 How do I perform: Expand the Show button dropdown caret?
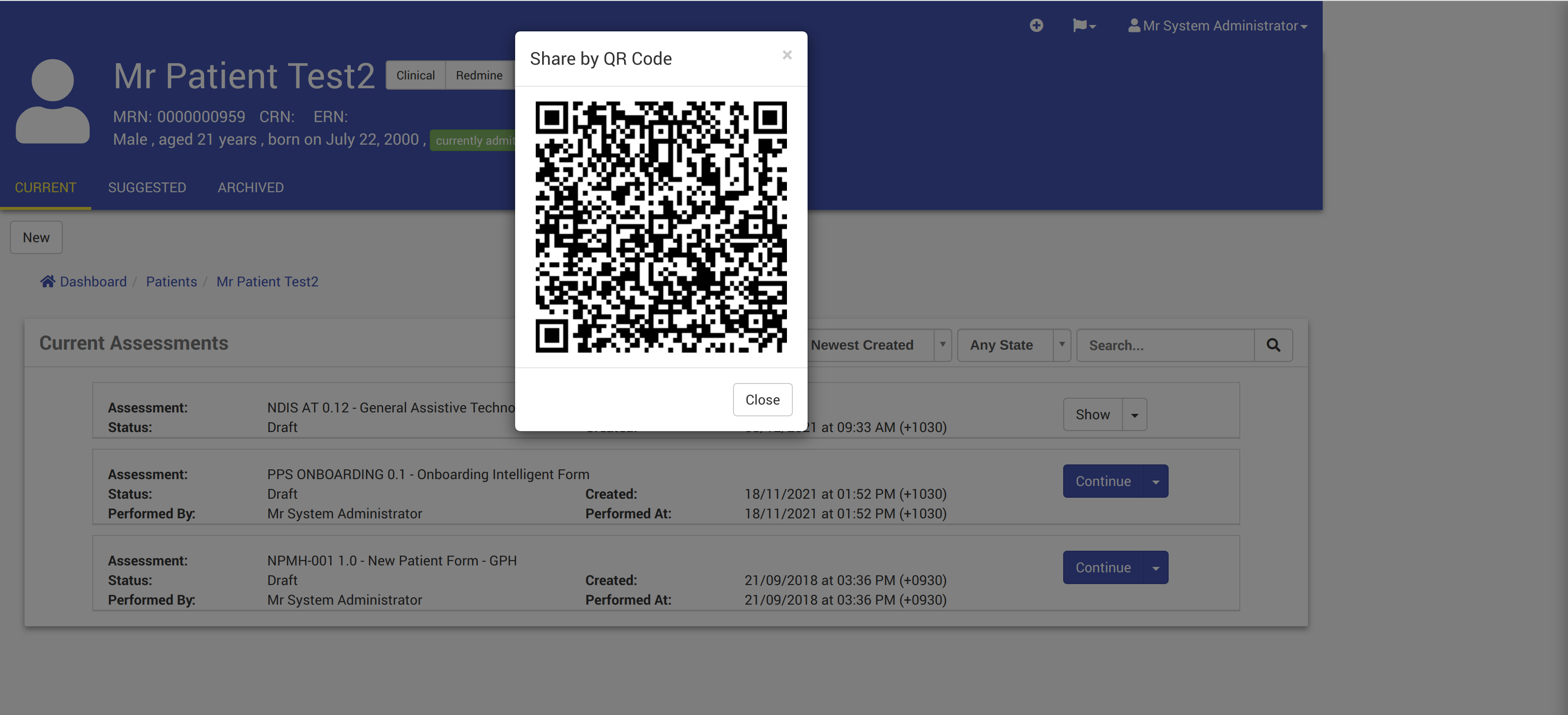pyautogui.click(x=1134, y=415)
